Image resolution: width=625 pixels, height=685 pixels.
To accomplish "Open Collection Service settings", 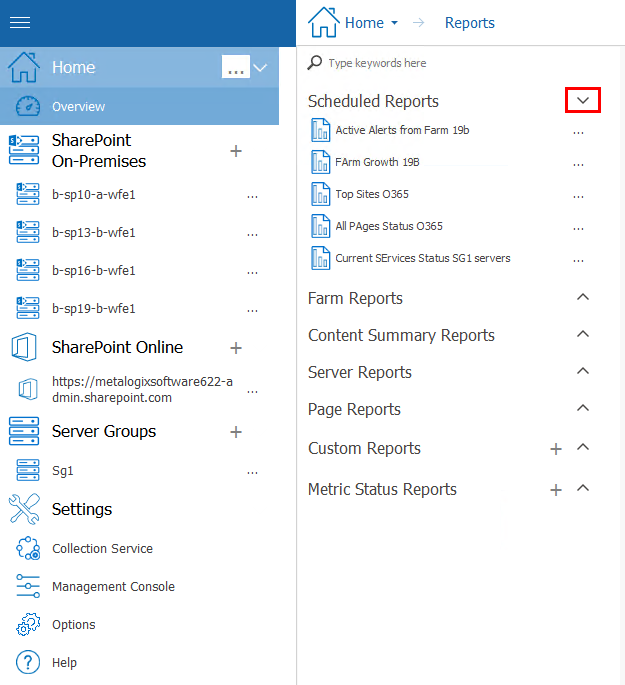I will (x=103, y=549).
